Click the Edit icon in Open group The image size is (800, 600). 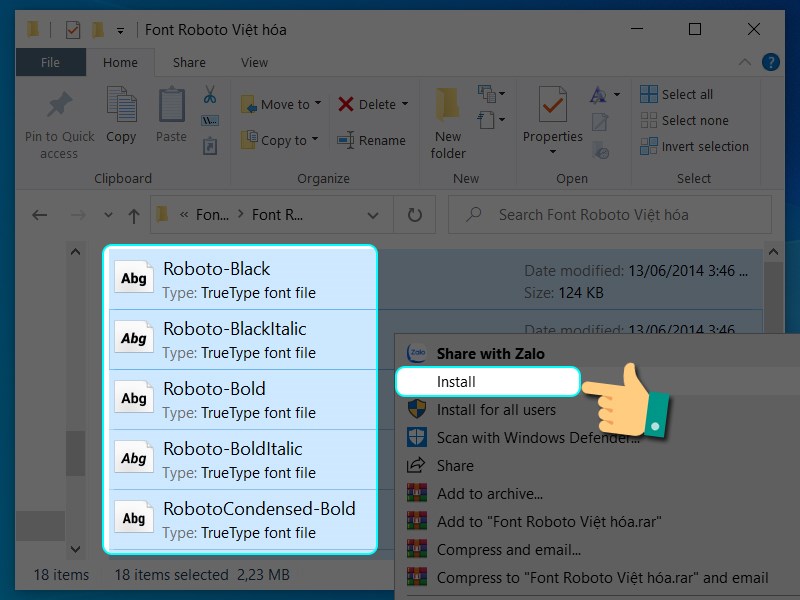(x=599, y=122)
